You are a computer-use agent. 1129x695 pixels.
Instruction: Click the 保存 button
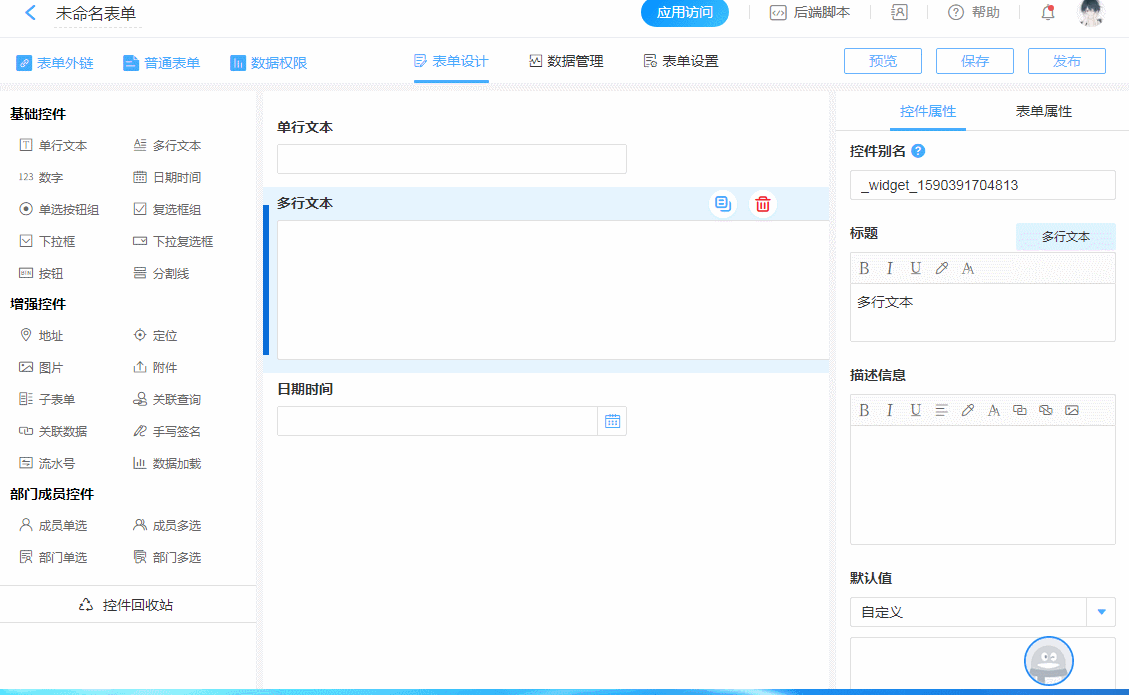(x=974, y=61)
